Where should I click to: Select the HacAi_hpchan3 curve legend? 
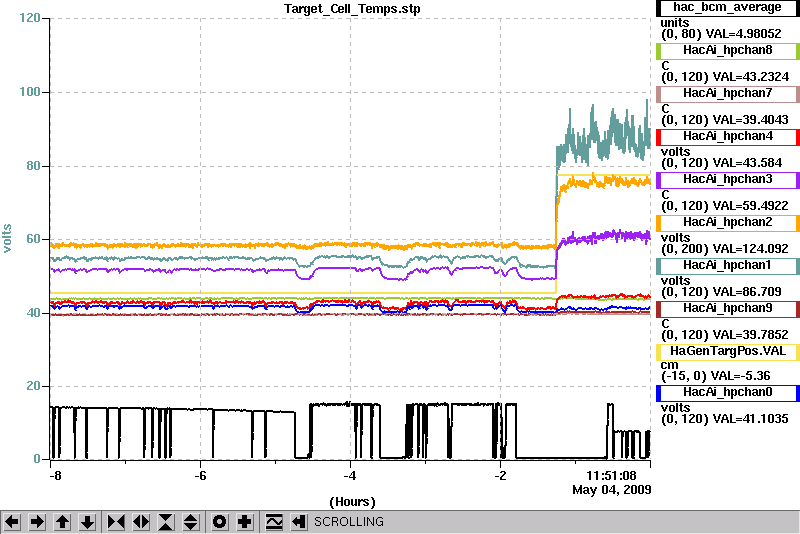[727, 180]
